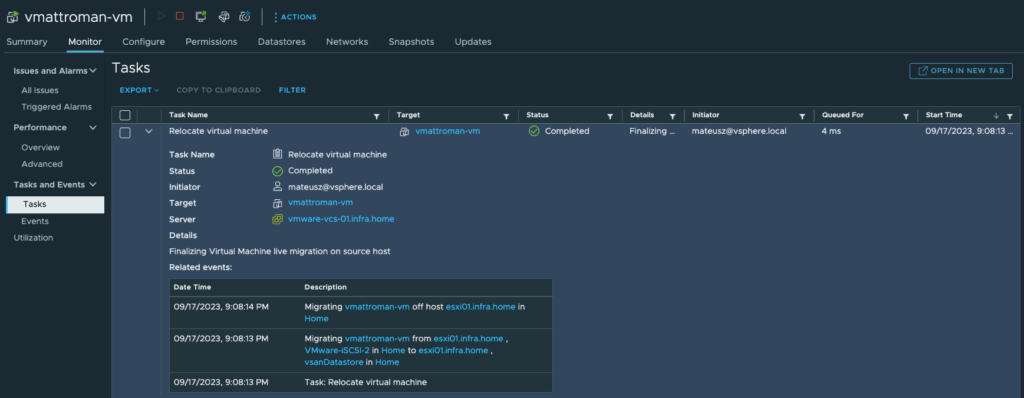
Task: Switch to the Configure tab
Action: click(x=144, y=42)
